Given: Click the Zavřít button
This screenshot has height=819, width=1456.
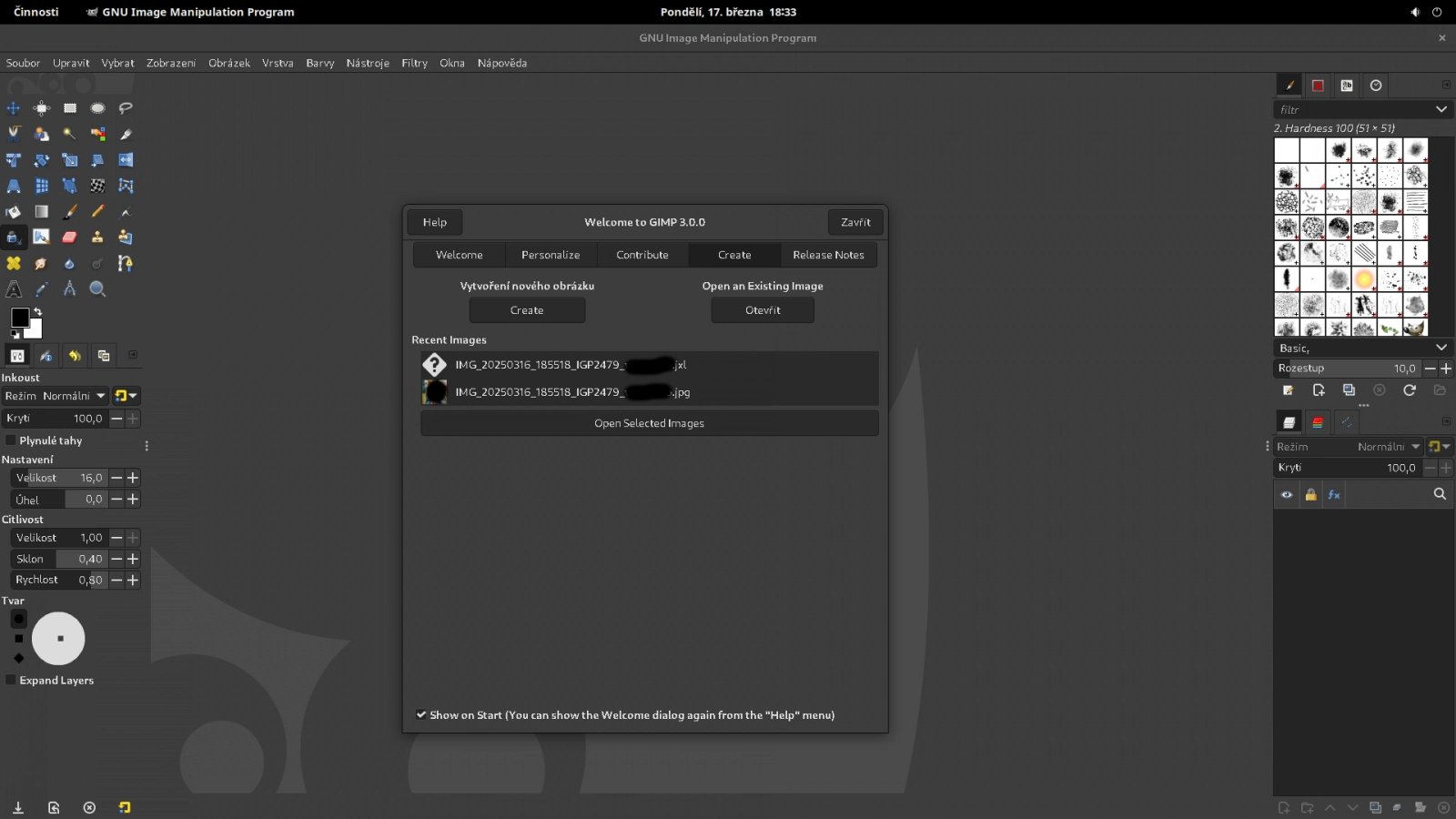Looking at the screenshot, I should pyautogui.click(x=855, y=222).
